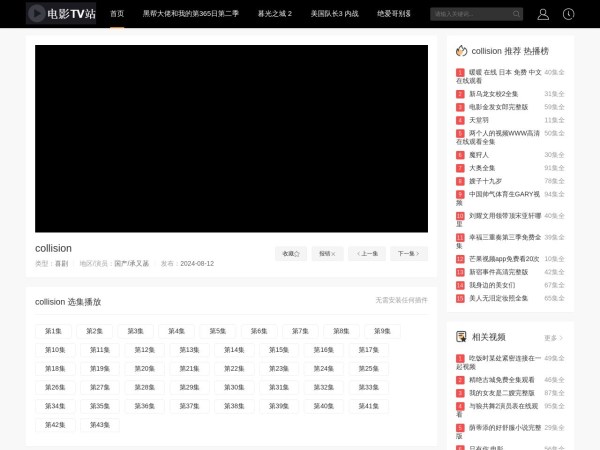Screen dimensions: 600x450
Task: Go to next episode 下一集
Action: pyautogui.click(x=408, y=254)
